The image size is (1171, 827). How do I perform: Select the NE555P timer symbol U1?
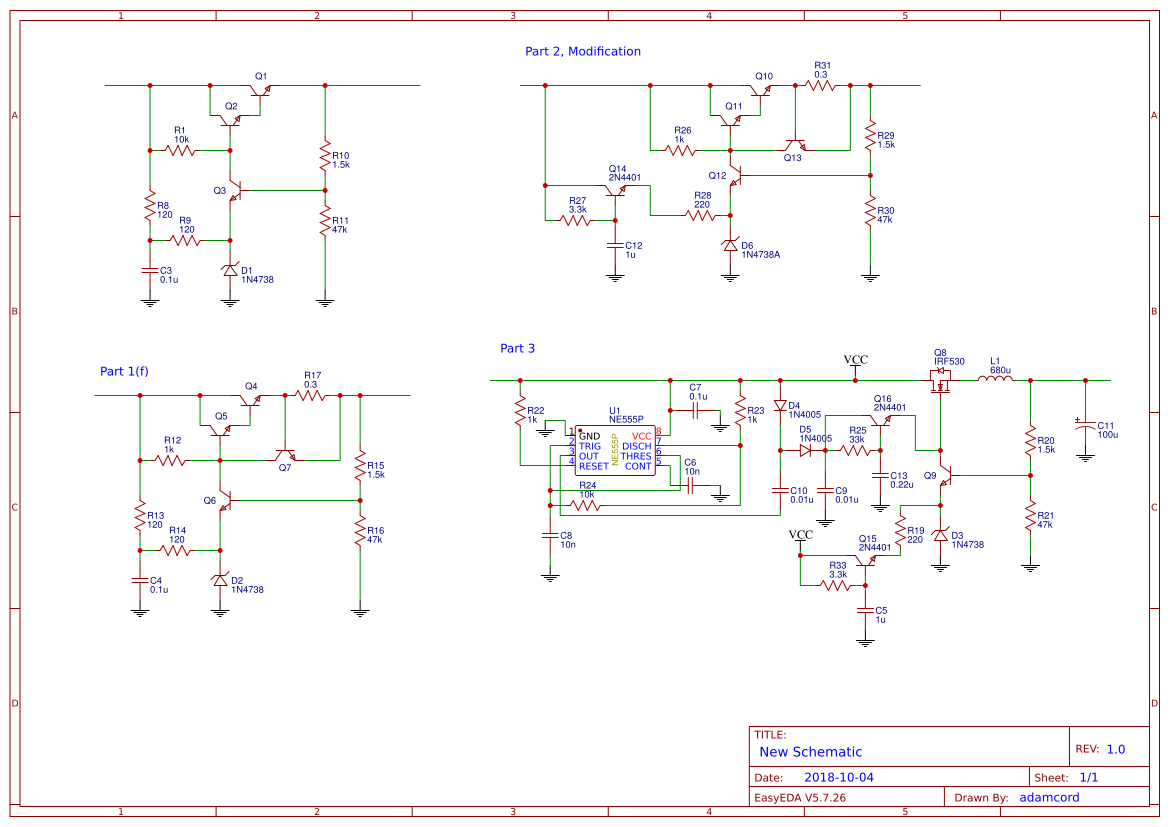tap(614, 452)
